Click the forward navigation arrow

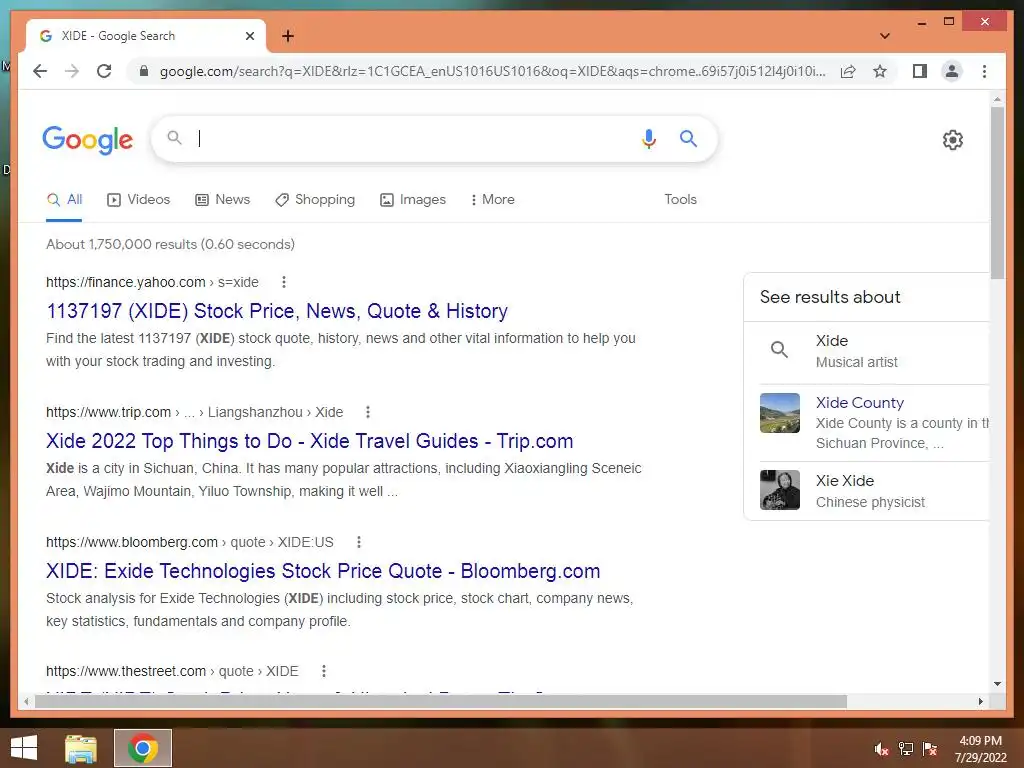pyautogui.click(x=72, y=71)
